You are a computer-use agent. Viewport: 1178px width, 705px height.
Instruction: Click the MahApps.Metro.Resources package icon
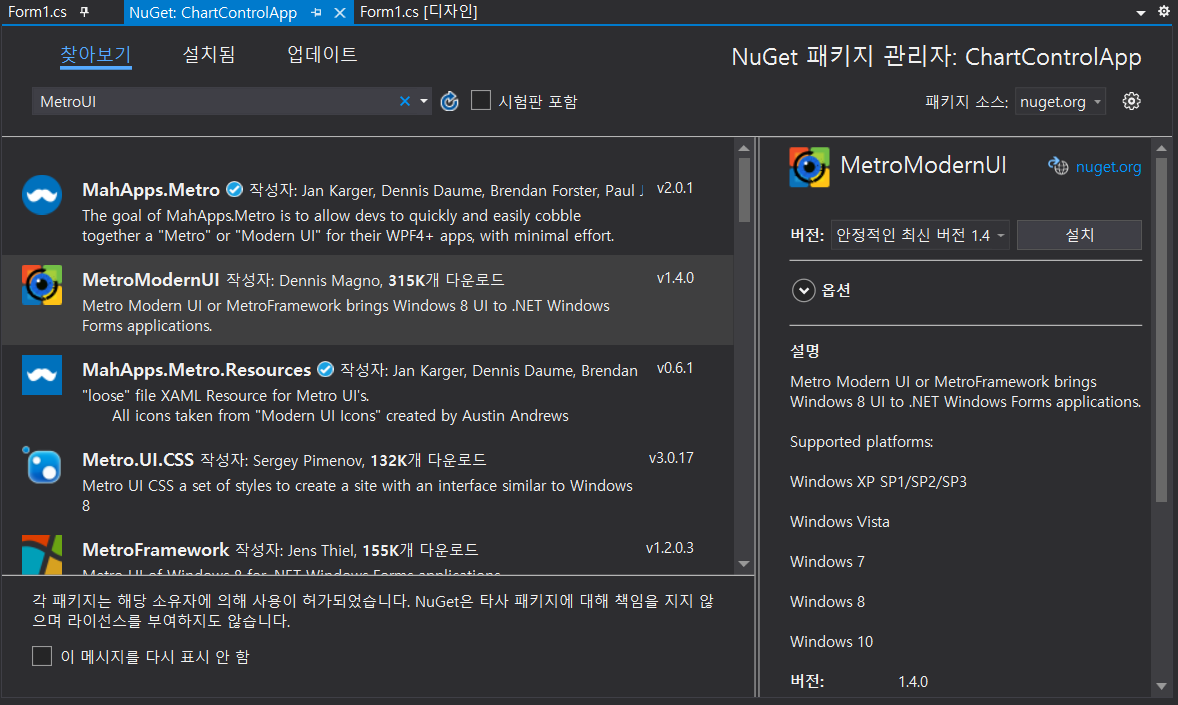point(42,375)
